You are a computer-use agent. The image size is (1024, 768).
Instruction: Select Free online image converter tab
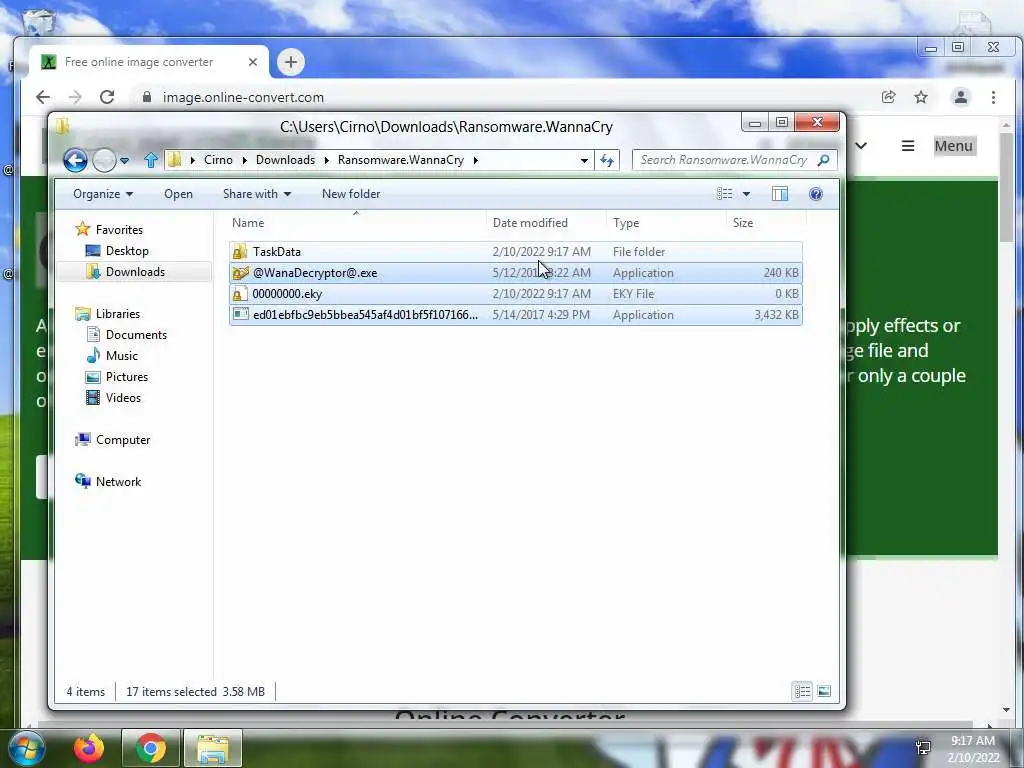[x=149, y=62]
